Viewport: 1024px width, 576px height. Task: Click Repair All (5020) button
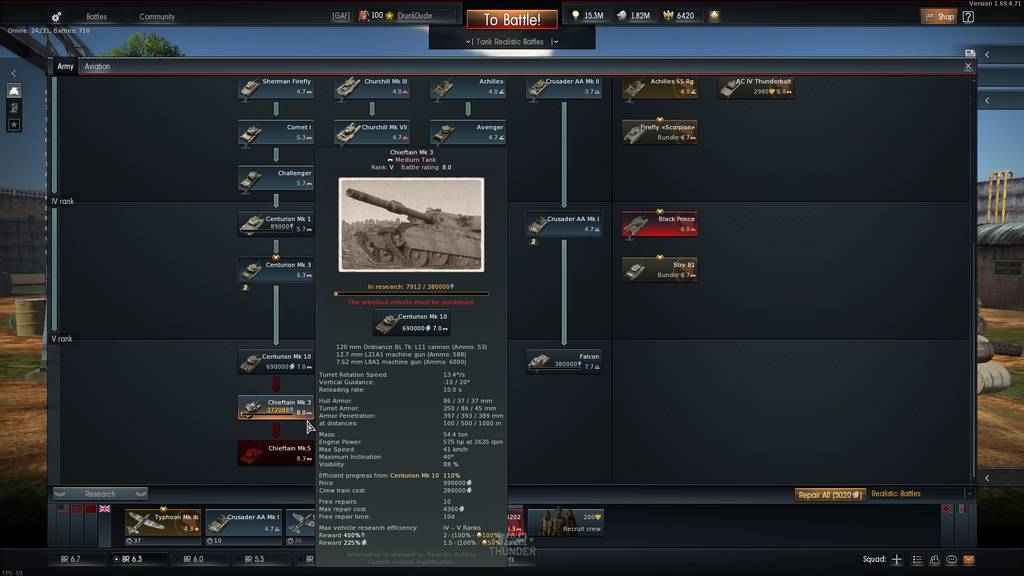coord(829,494)
